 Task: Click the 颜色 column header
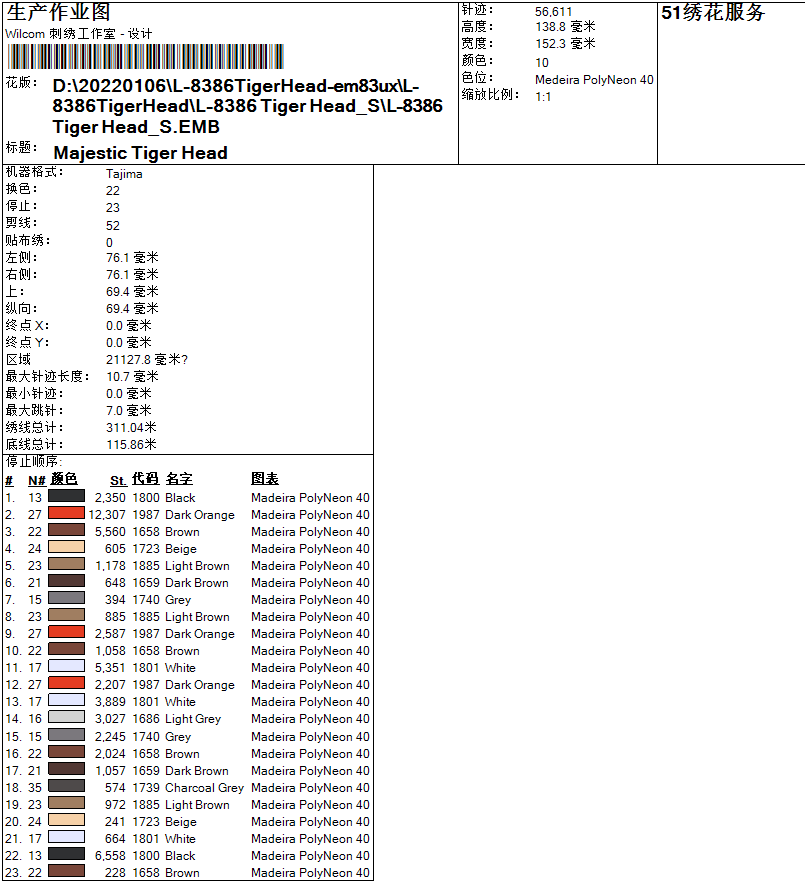tap(65, 478)
